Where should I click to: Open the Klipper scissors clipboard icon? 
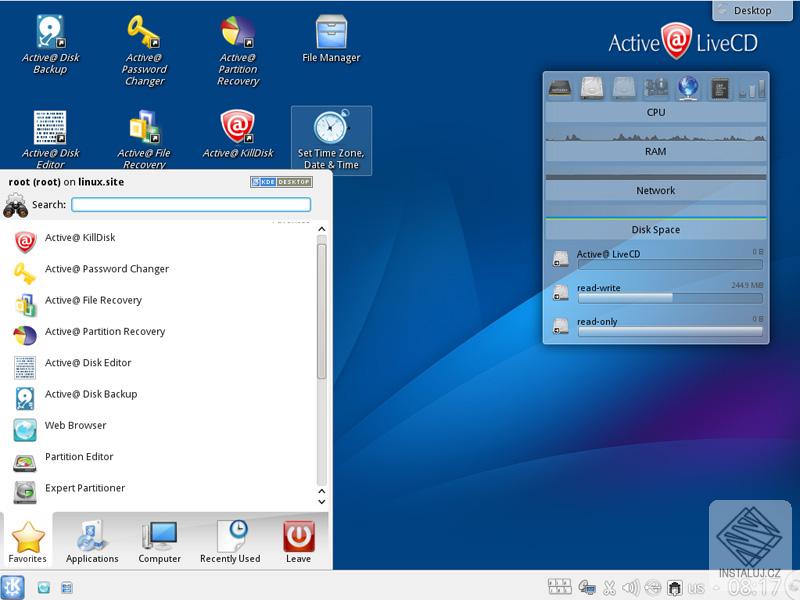609,588
